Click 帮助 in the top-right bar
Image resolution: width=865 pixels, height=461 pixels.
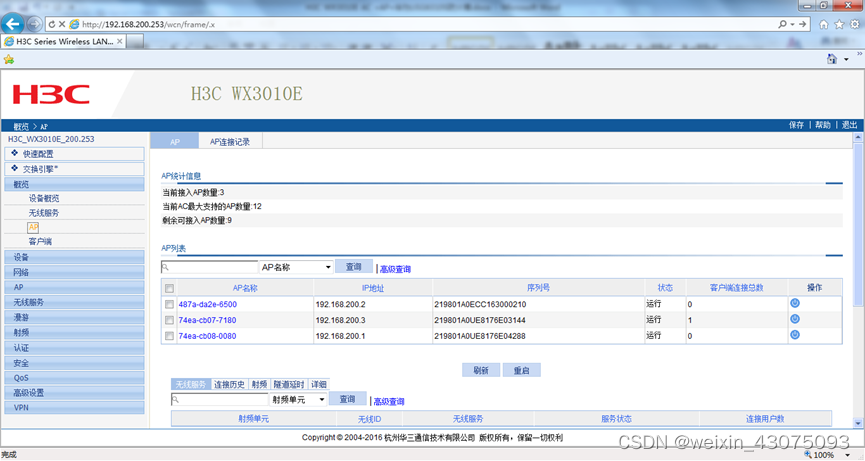click(823, 125)
